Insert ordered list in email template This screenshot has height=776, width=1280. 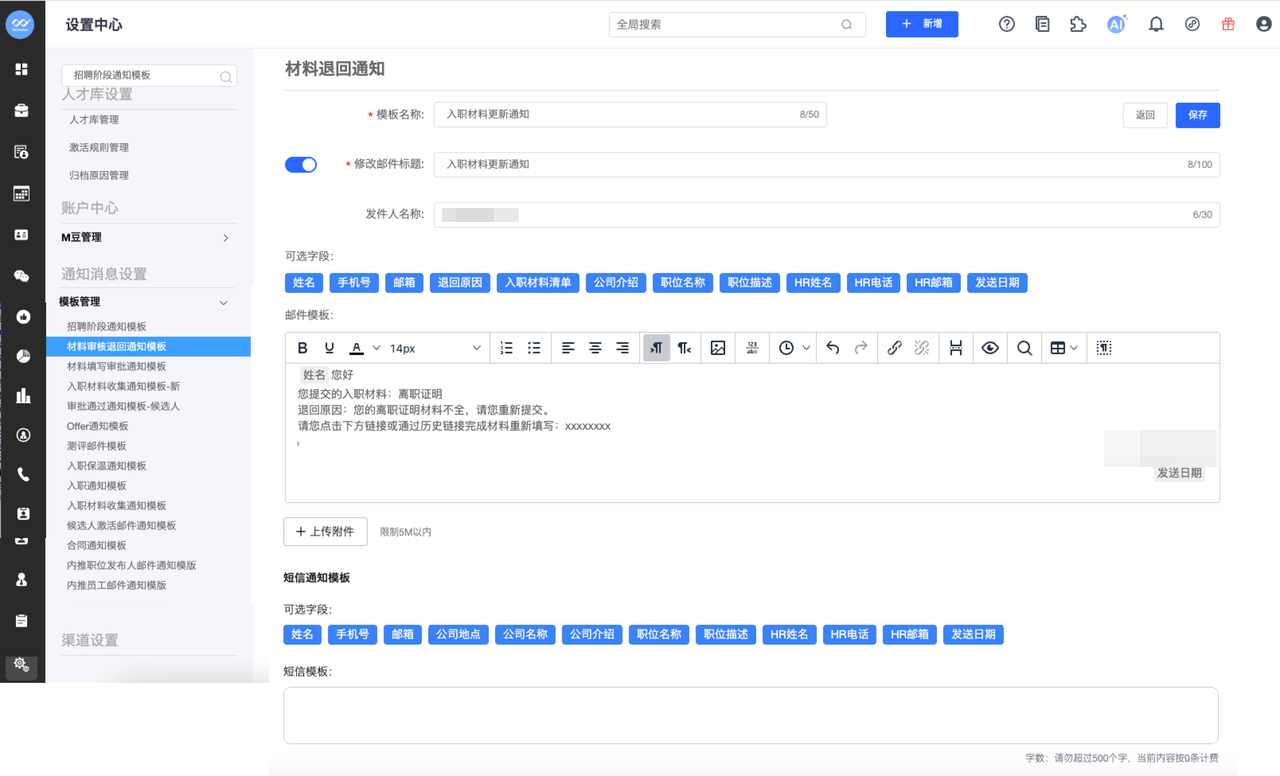click(x=507, y=348)
